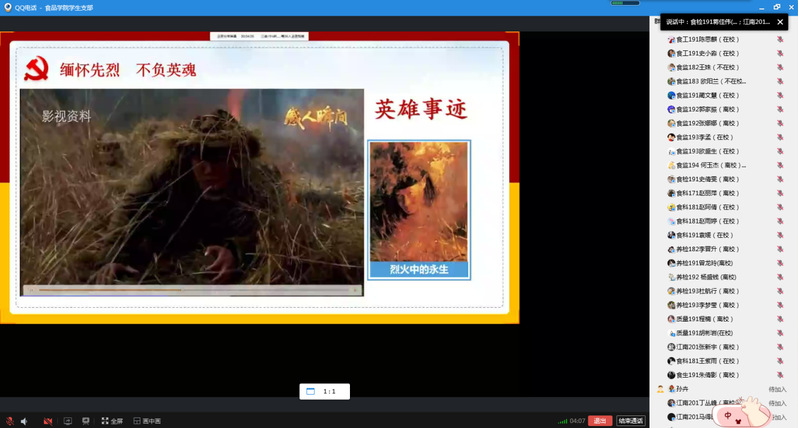Toggle mute icon for 食工191陈思麒

780,39
